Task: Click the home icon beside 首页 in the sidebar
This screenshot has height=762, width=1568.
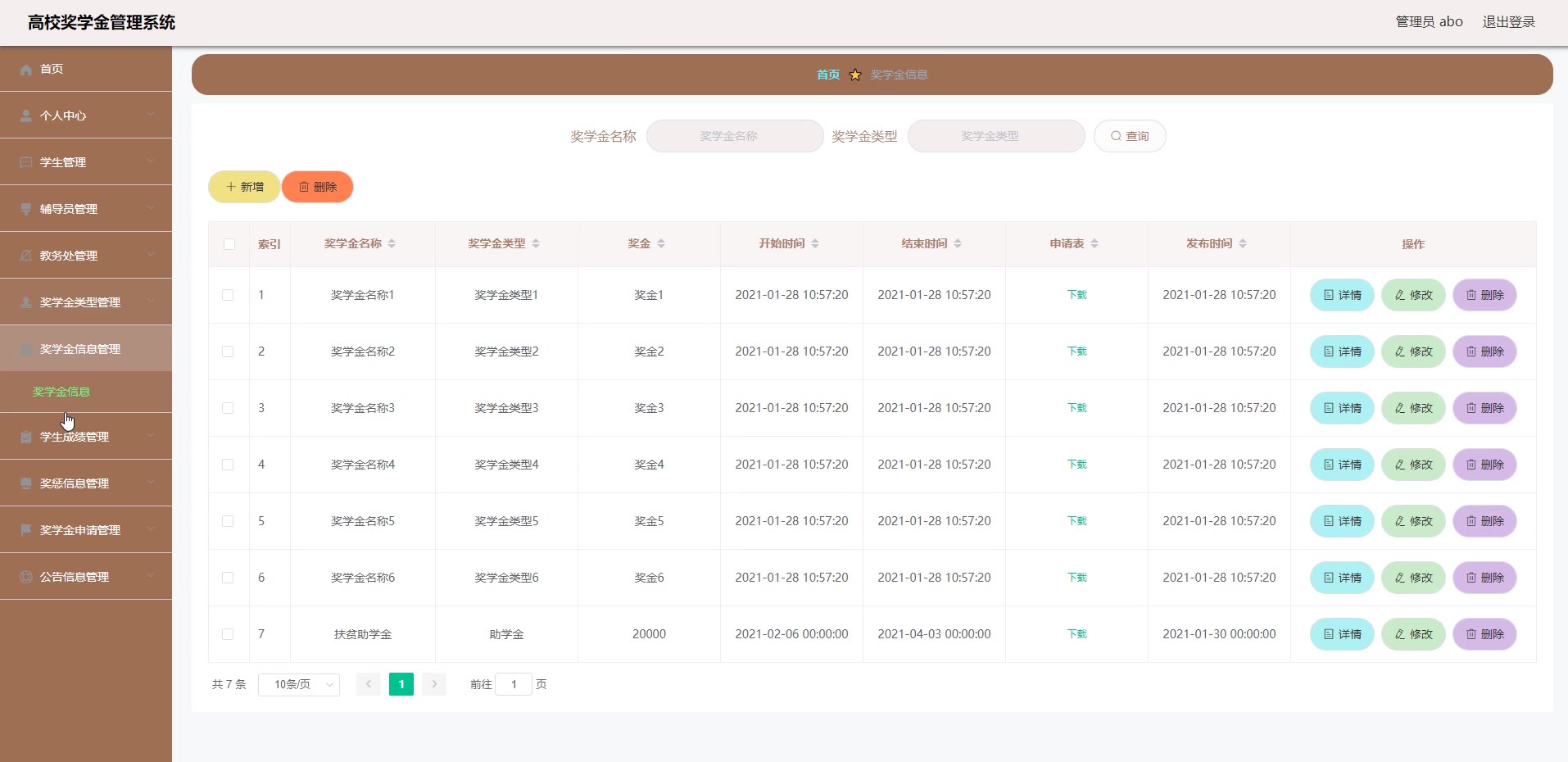Action: click(26, 70)
